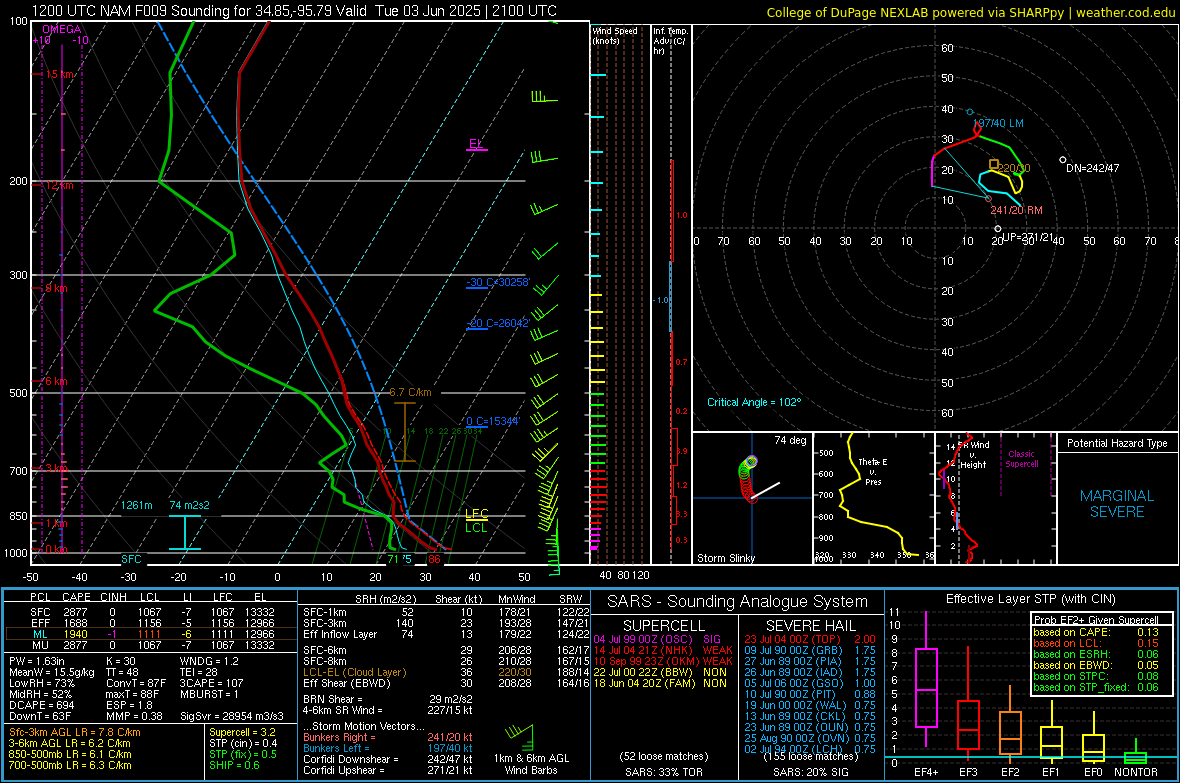Viewport: 1180px width, 783px height.
Task: Click the 'Classic Supercell' magenta label
Action: (1022, 459)
